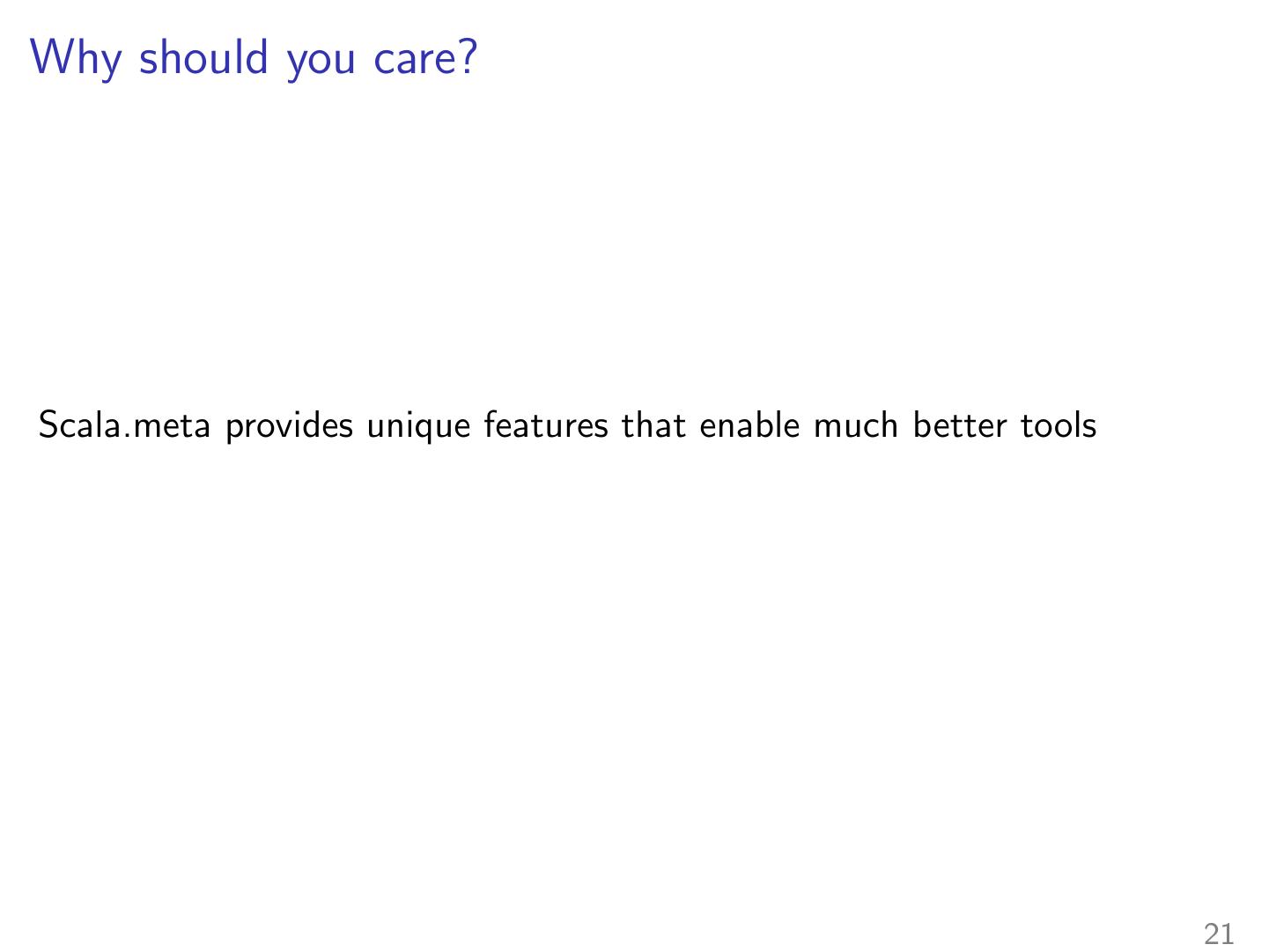This screenshot has height=952, width=1269.
Task: Click the digit "2" in the slide number
Action: (x=1211, y=934)
